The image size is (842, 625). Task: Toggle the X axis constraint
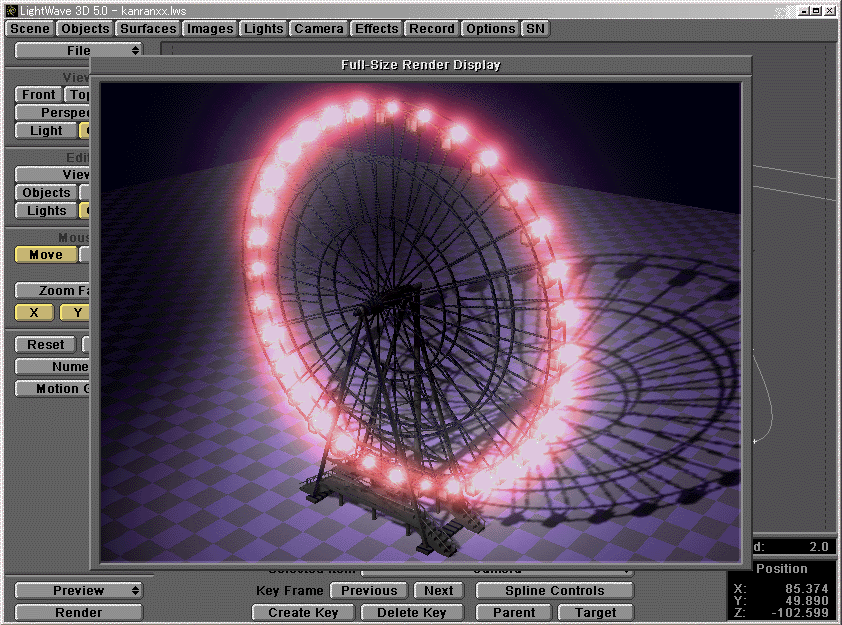tap(33, 312)
